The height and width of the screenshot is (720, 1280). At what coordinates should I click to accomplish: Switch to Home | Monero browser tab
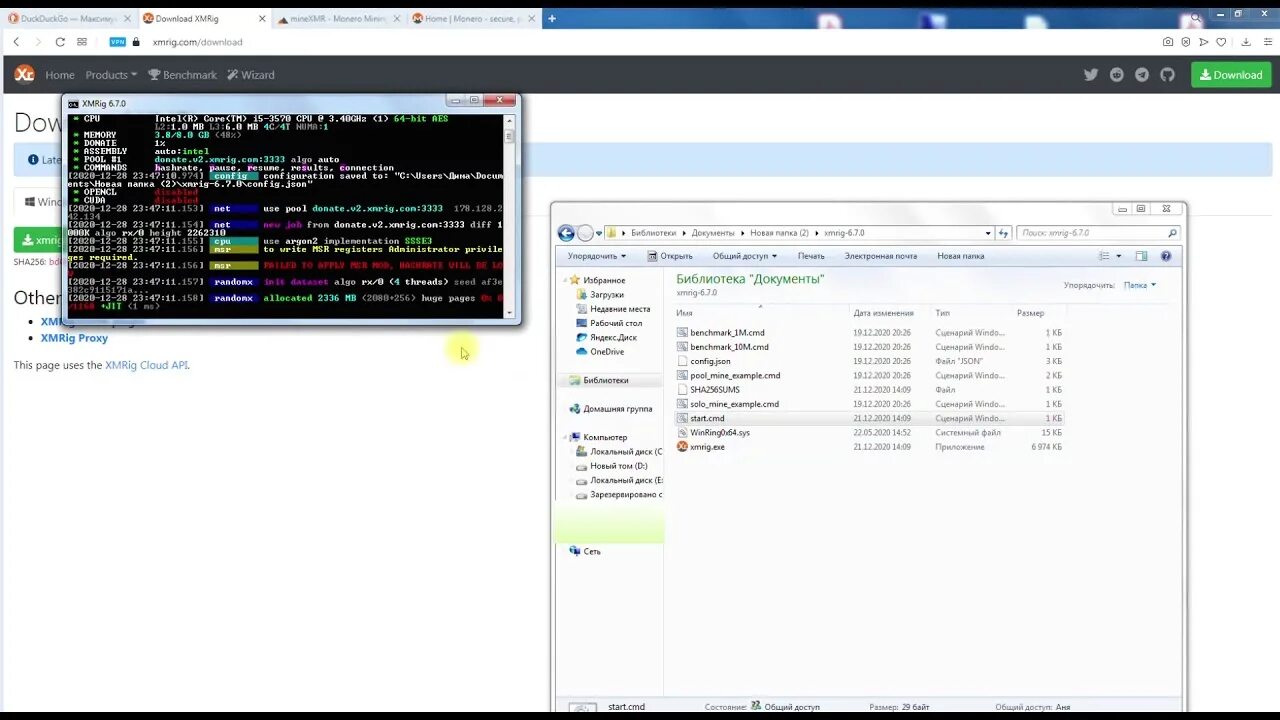(475, 18)
